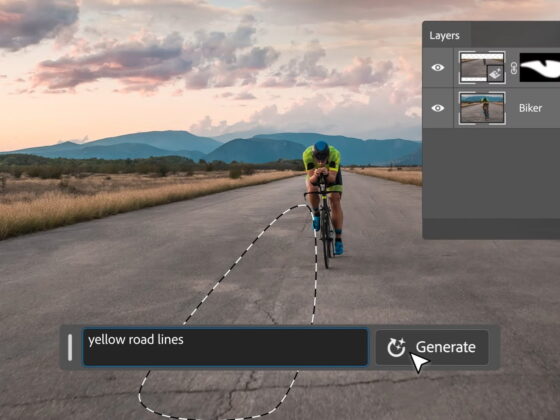The width and height of the screenshot is (560, 420).
Task: Select the Biker layer thumbnail
Action: 482,108
